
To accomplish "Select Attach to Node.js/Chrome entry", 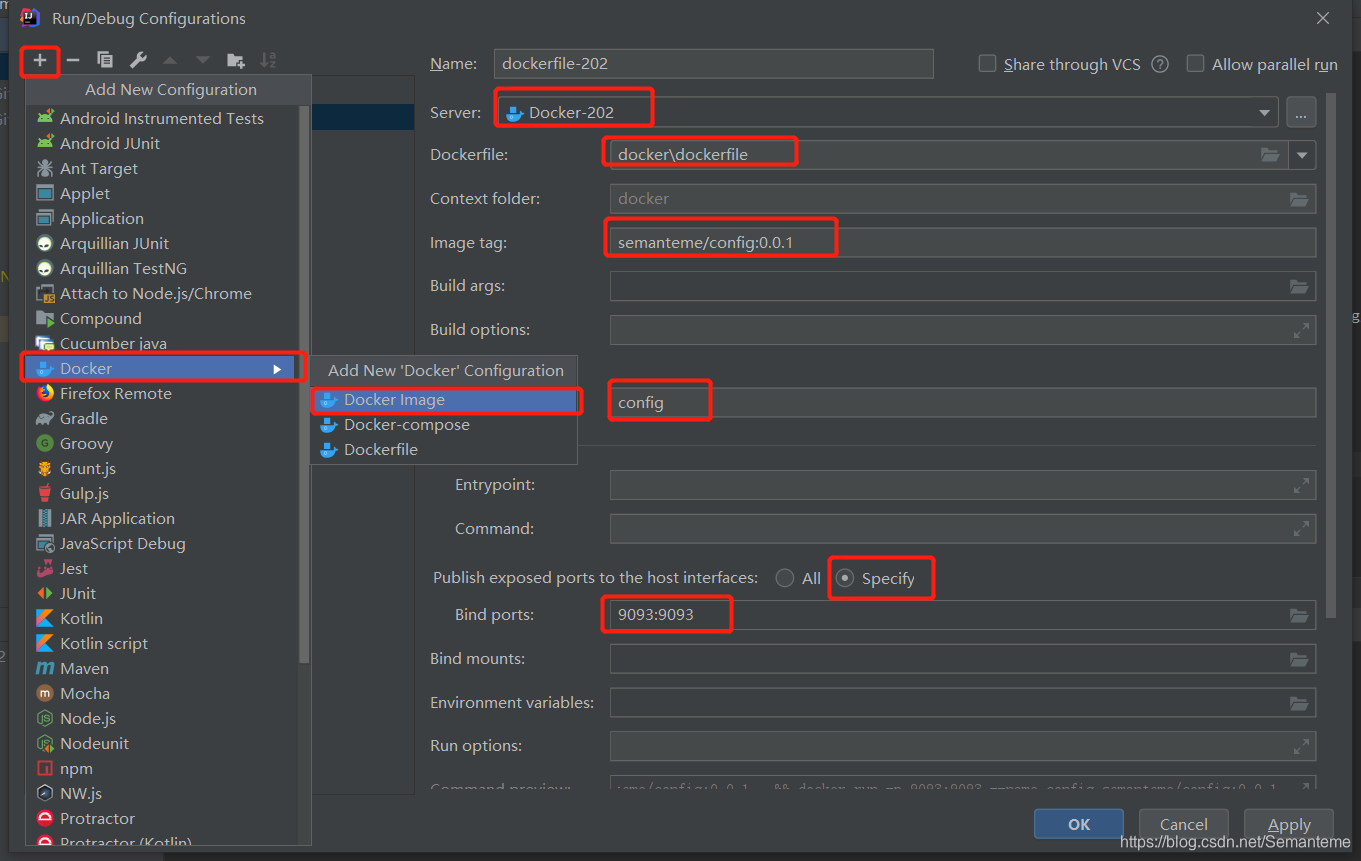I will (x=162, y=293).
